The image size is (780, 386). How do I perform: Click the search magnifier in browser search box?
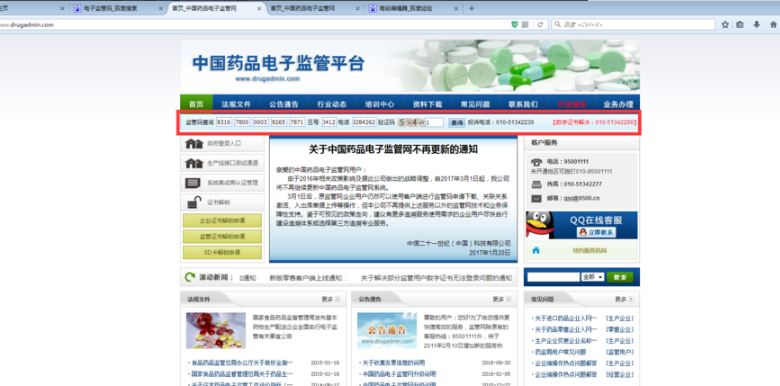[x=558, y=24]
